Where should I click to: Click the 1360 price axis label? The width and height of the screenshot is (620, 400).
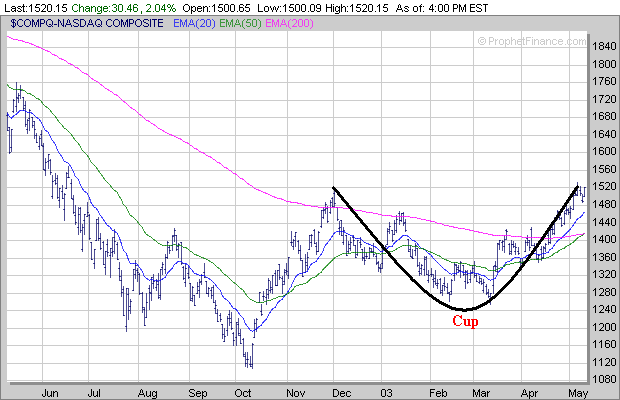click(604, 257)
